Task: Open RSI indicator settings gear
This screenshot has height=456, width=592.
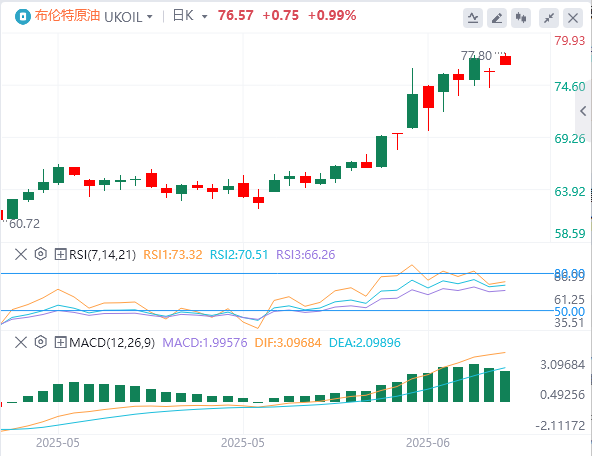Action: point(40,254)
